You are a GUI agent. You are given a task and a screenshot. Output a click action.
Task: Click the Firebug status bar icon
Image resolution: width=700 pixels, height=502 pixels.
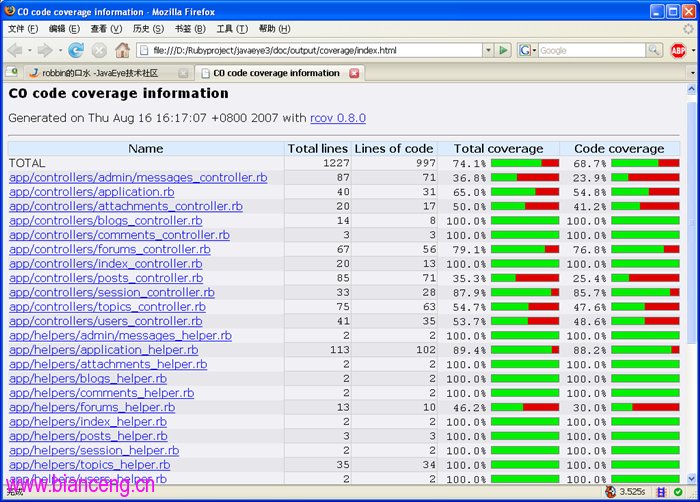(x=610, y=492)
